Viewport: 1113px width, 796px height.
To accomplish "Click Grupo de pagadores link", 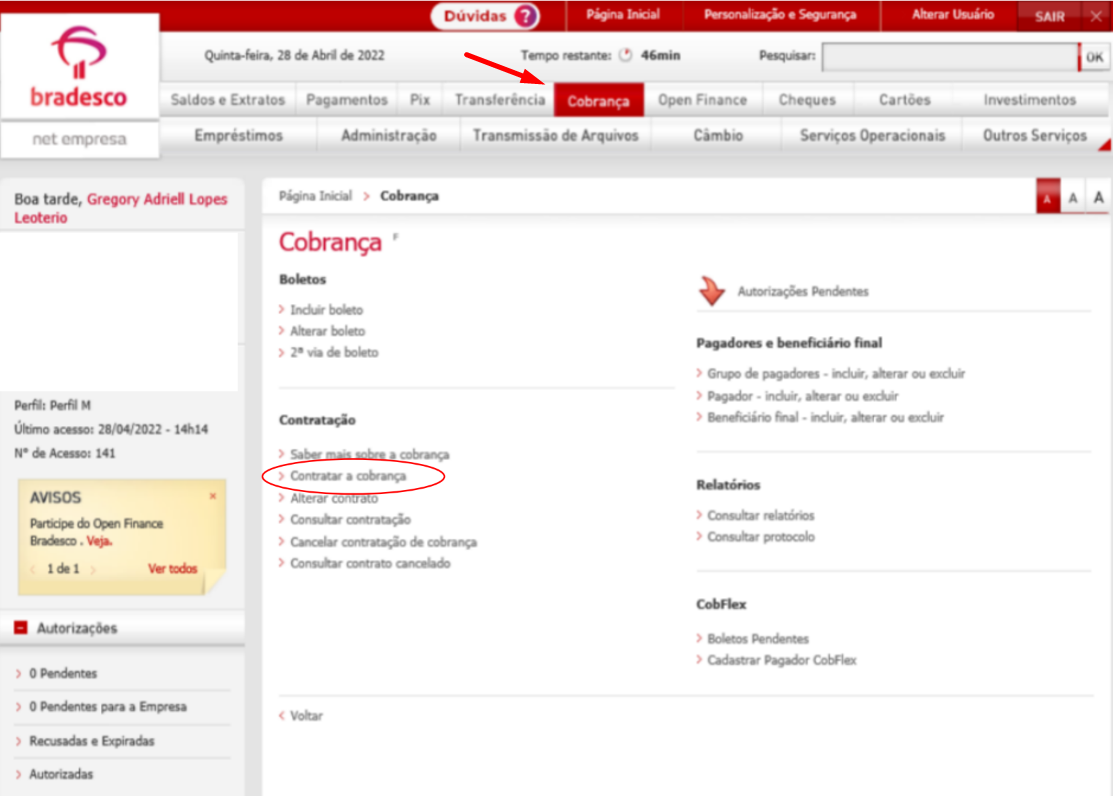I will [x=836, y=374].
